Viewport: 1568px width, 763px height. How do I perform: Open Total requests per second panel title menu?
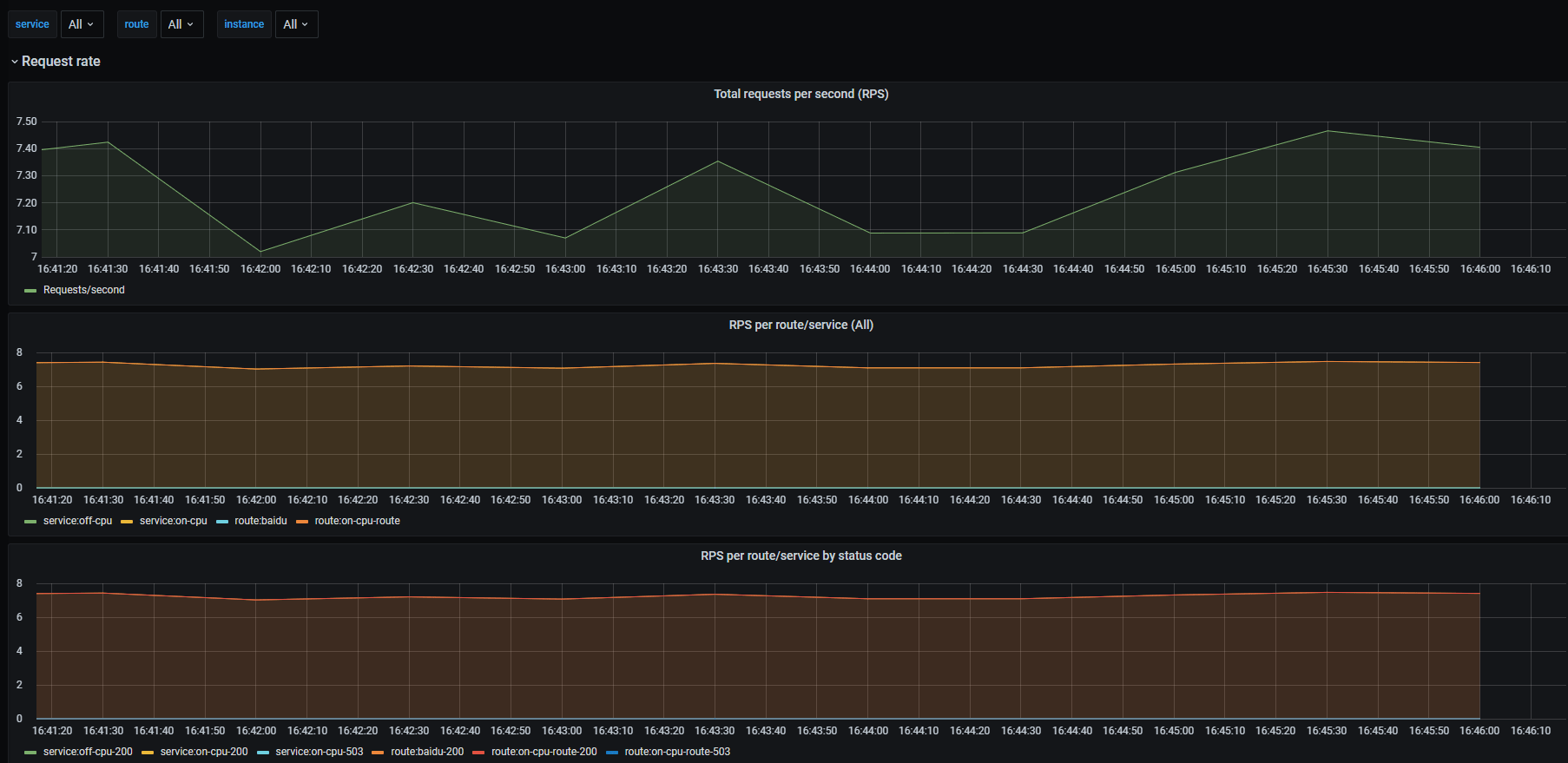coord(800,94)
